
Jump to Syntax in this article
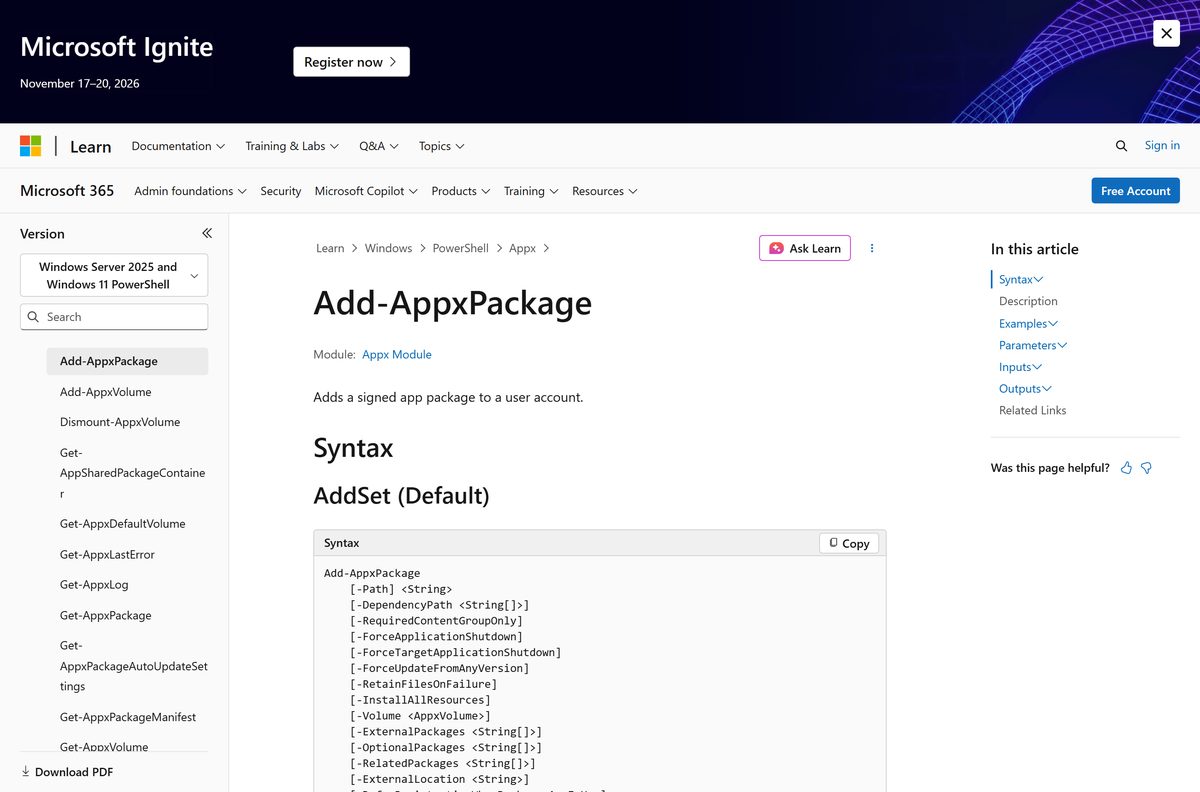(1021, 280)
